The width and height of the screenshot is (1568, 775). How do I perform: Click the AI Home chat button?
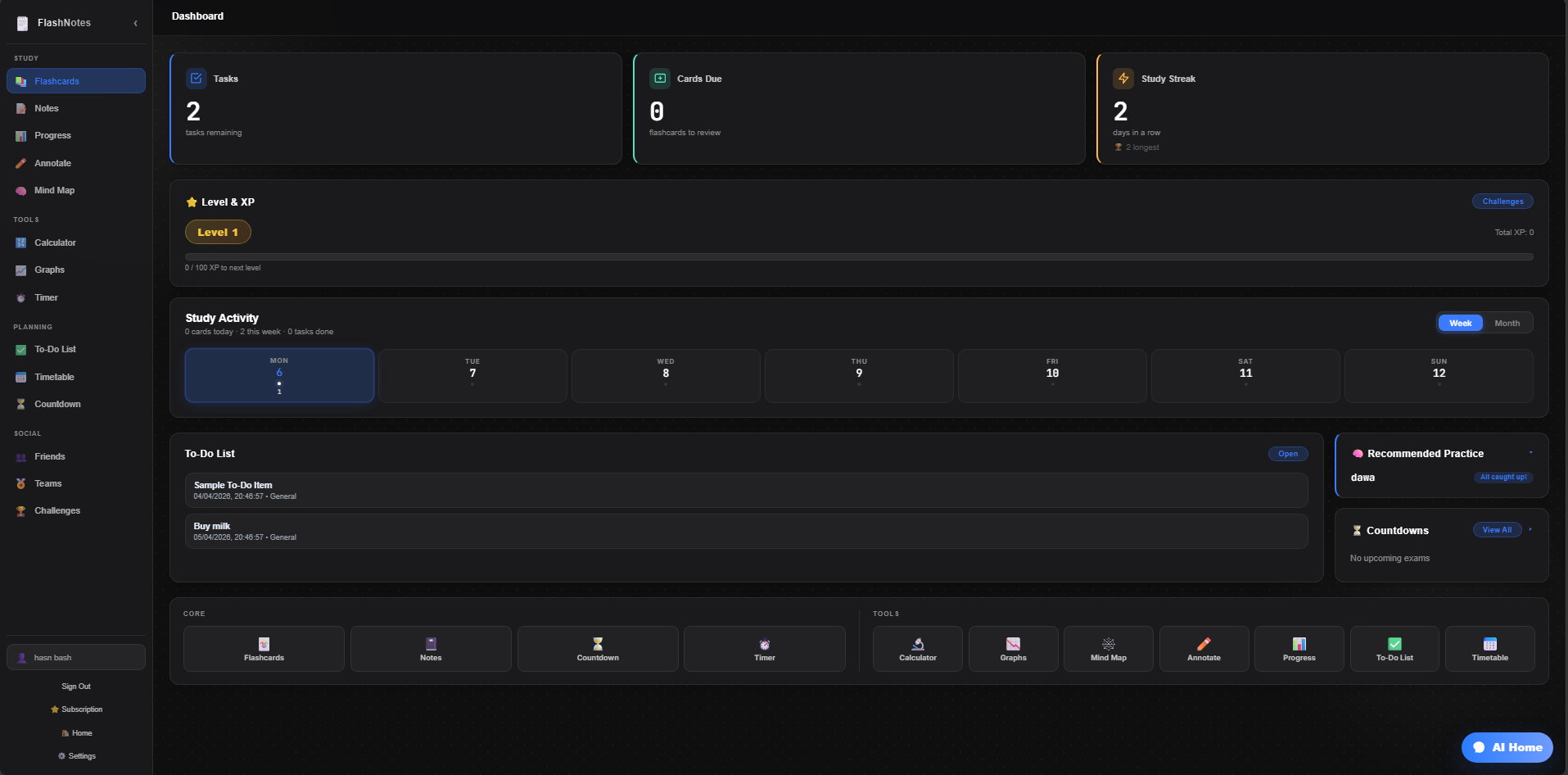click(x=1507, y=747)
